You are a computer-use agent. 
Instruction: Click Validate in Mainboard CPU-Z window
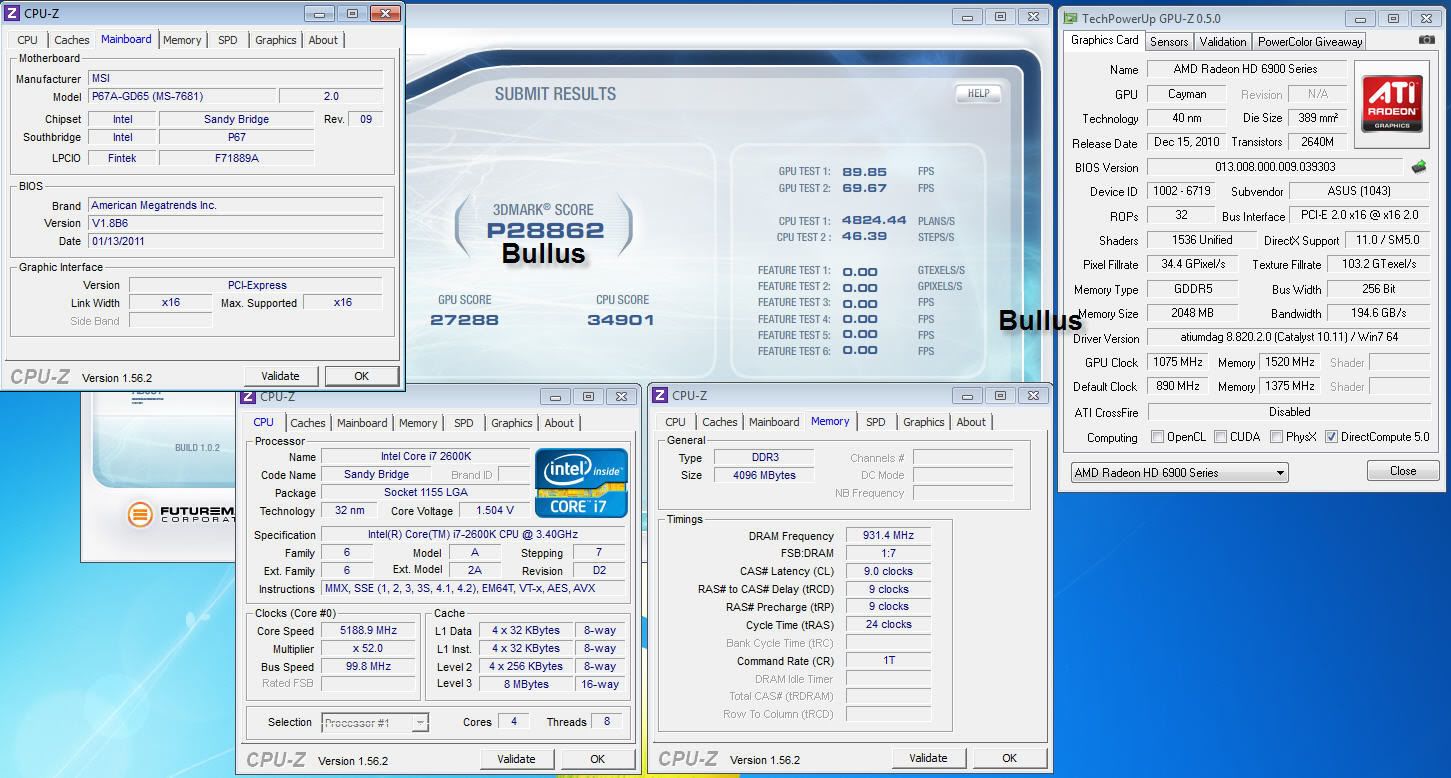280,376
